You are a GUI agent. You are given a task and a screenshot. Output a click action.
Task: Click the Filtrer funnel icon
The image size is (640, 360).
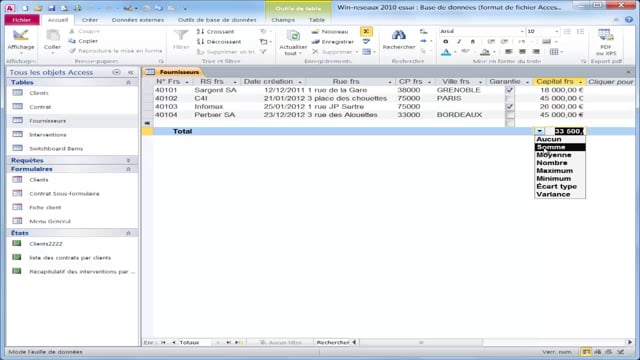(181, 36)
